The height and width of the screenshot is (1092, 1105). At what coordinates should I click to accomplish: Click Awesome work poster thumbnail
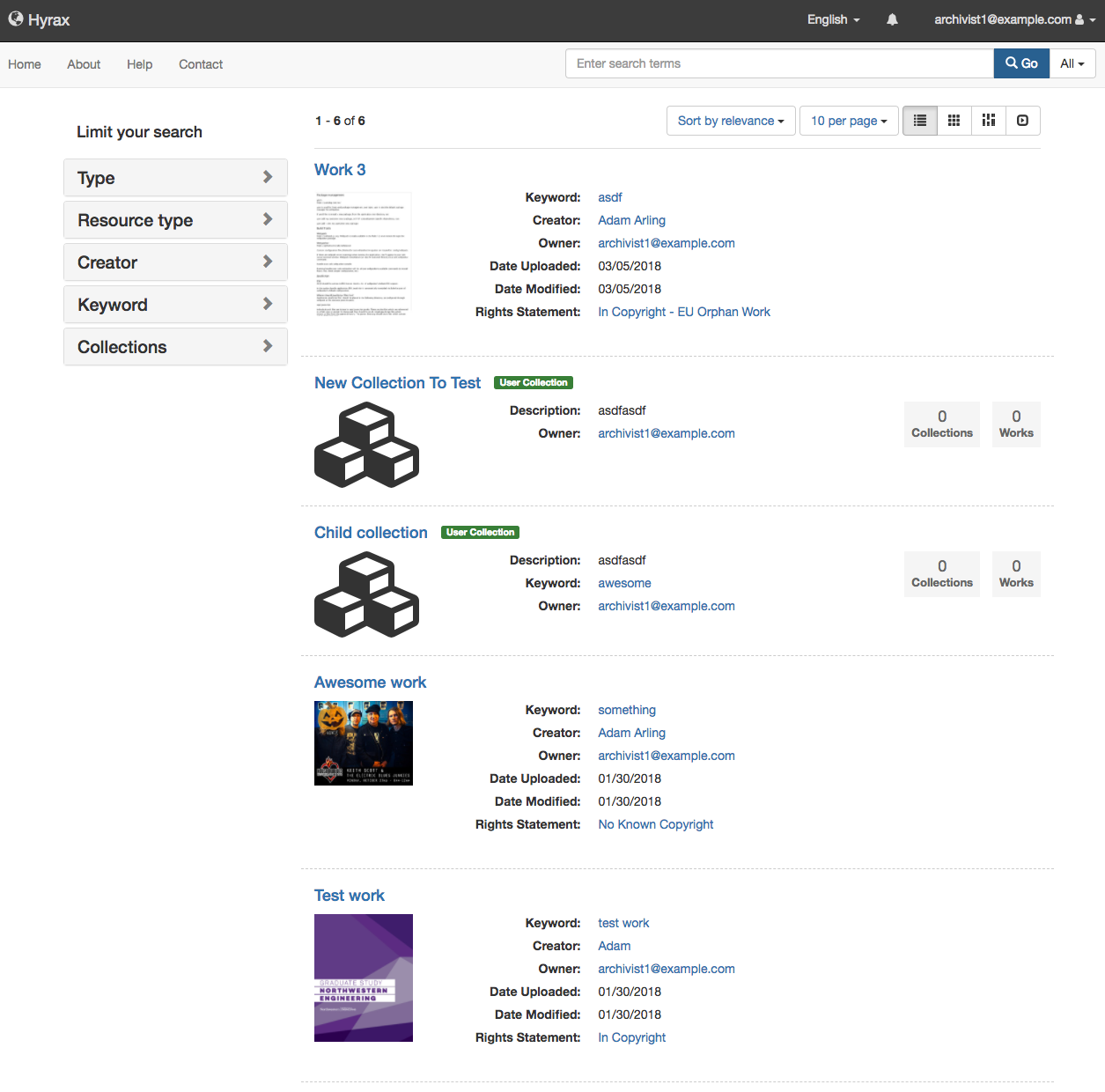(x=364, y=743)
